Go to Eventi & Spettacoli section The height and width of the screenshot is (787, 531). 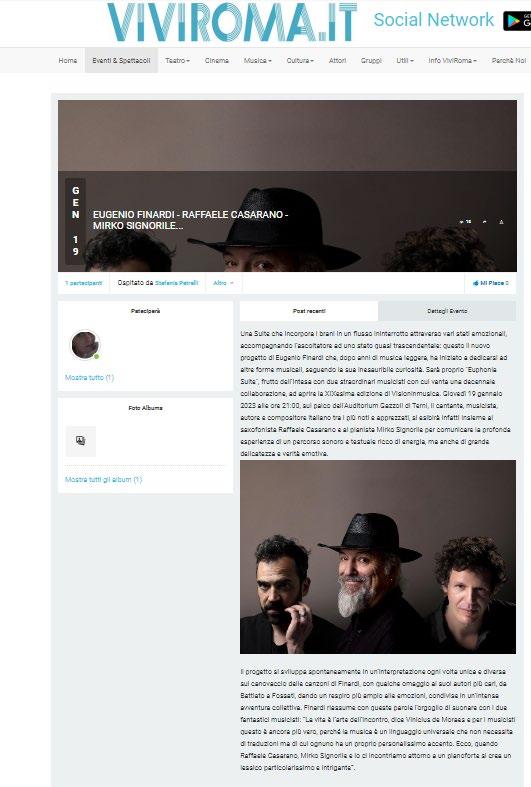tap(121, 60)
